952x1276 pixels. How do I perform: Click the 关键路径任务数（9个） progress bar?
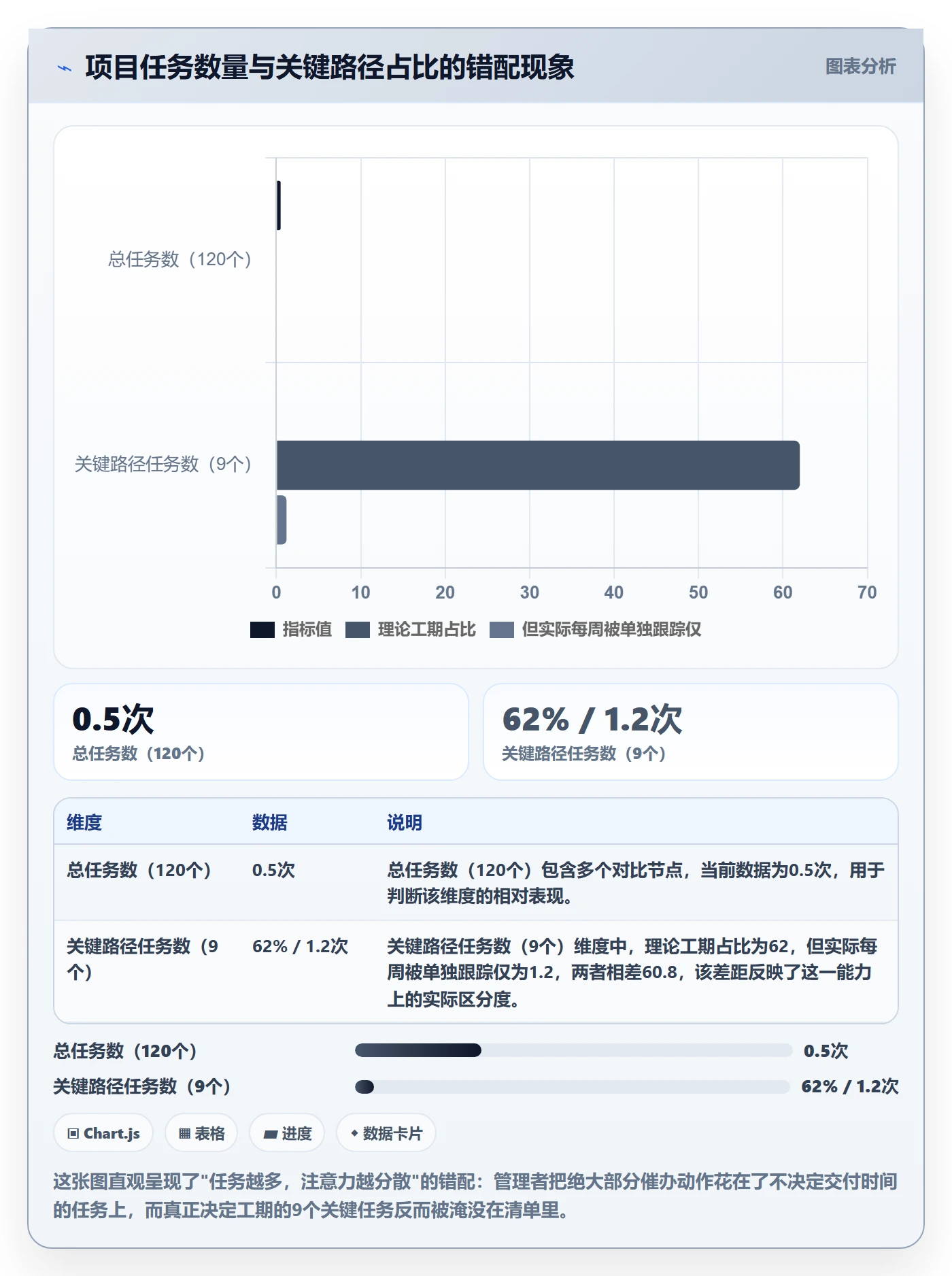[x=574, y=1087]
